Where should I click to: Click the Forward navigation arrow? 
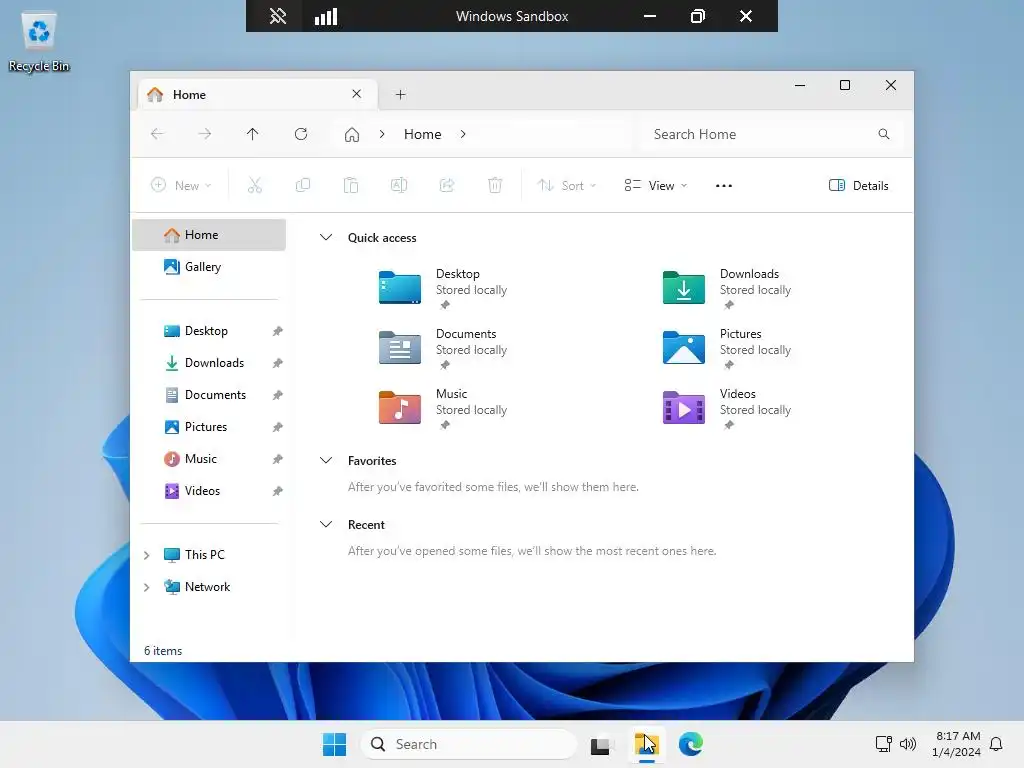(204, 134)
